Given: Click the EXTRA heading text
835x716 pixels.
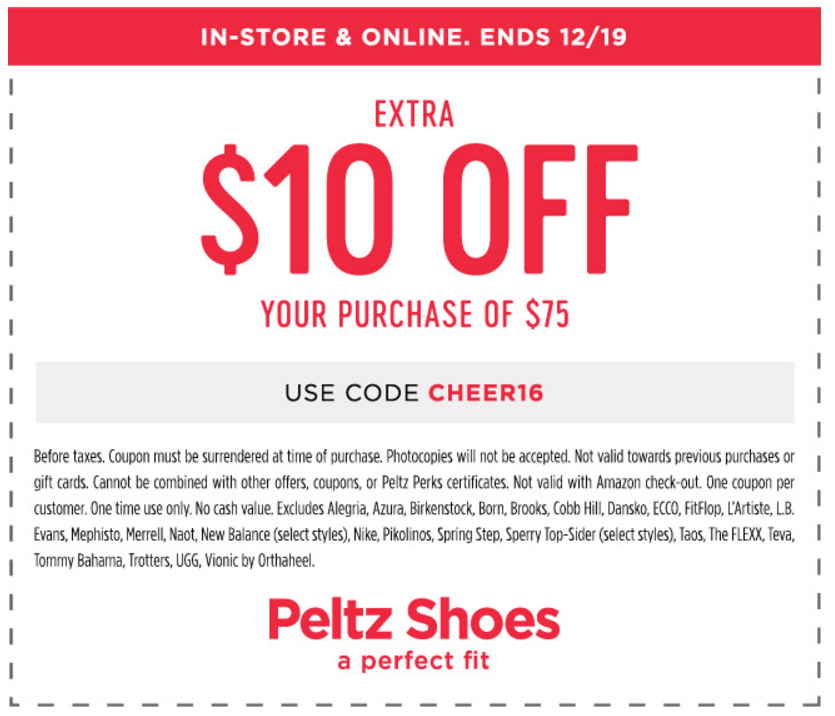Looking at the screenshot, I should [x=414, y=114].
